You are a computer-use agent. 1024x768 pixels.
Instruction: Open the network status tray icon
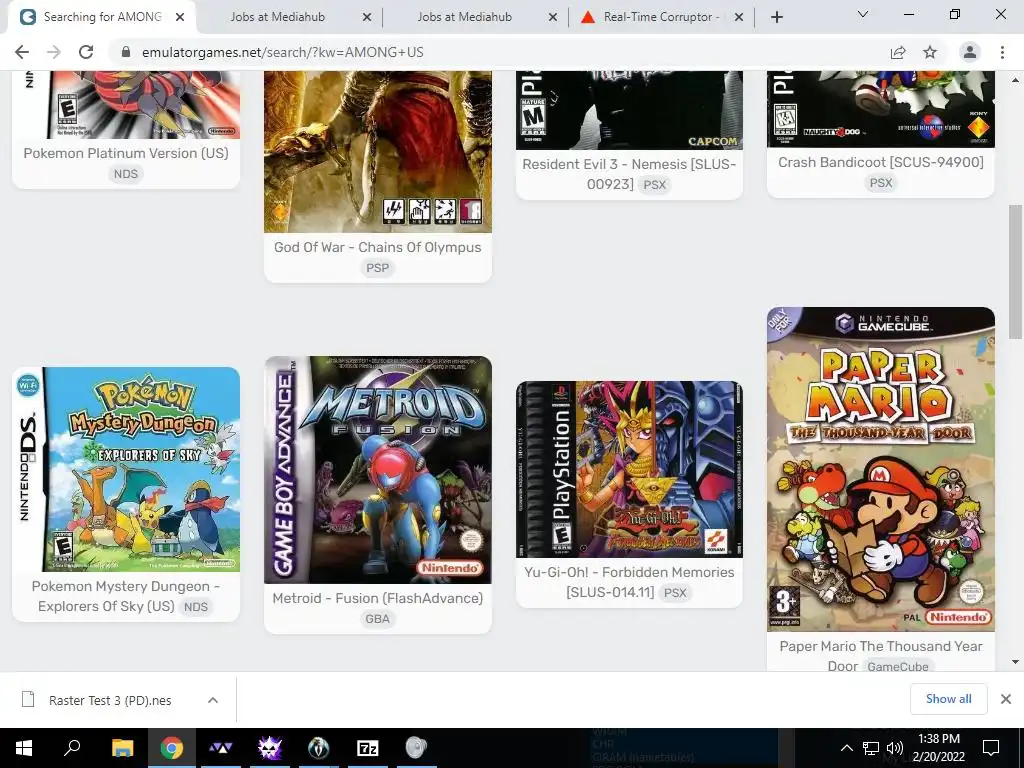[871, 748]
